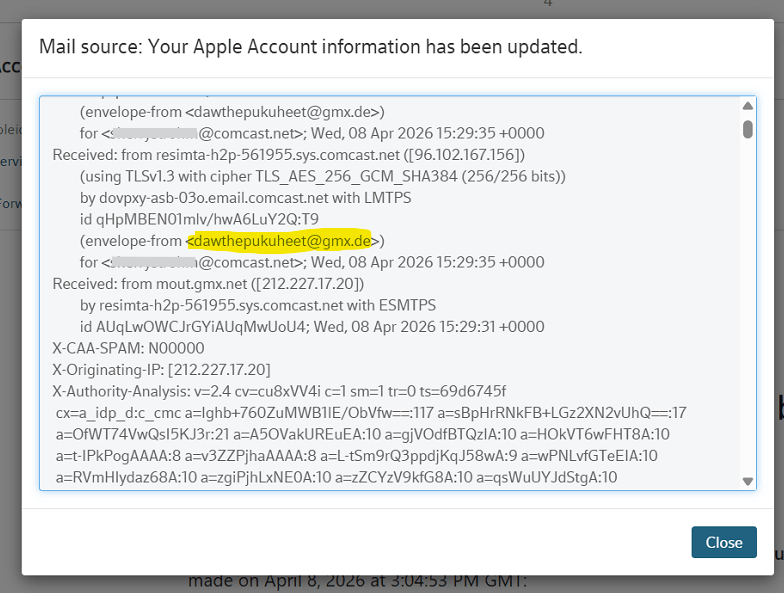The width and height of the screenshot is (784, 593).
Task: Click the scrollbar down arrow
Action: [747, 481]
